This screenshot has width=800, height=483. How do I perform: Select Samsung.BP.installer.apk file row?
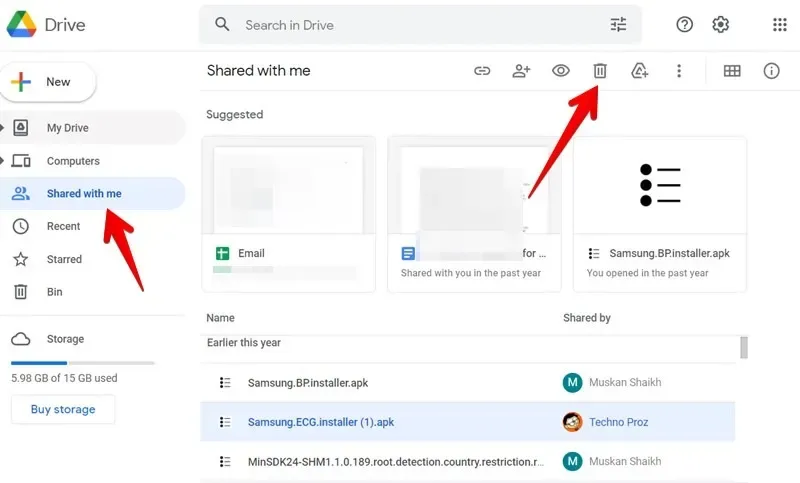click(468, 383)
